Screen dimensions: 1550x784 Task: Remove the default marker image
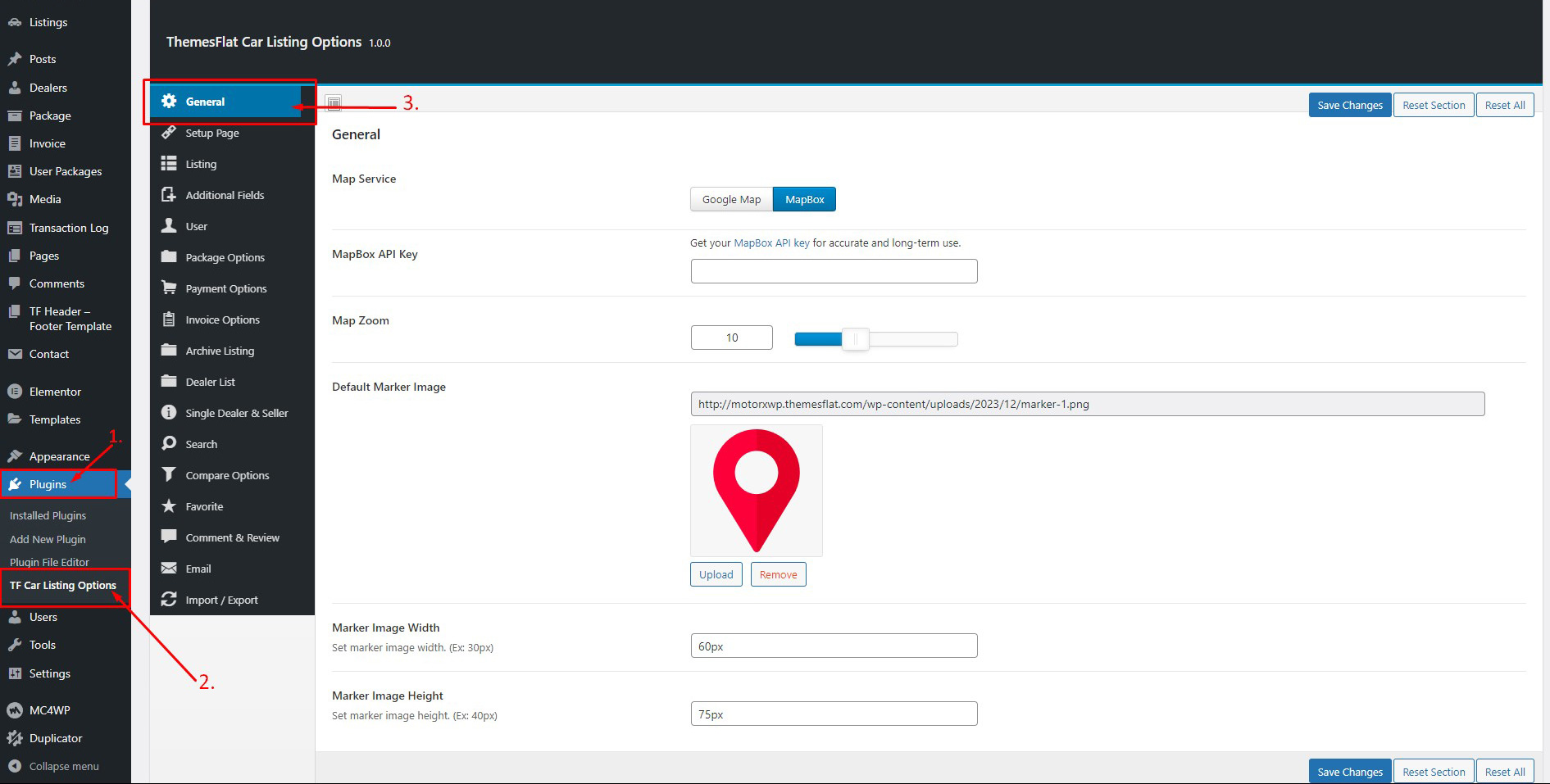(x=778, y=574)
